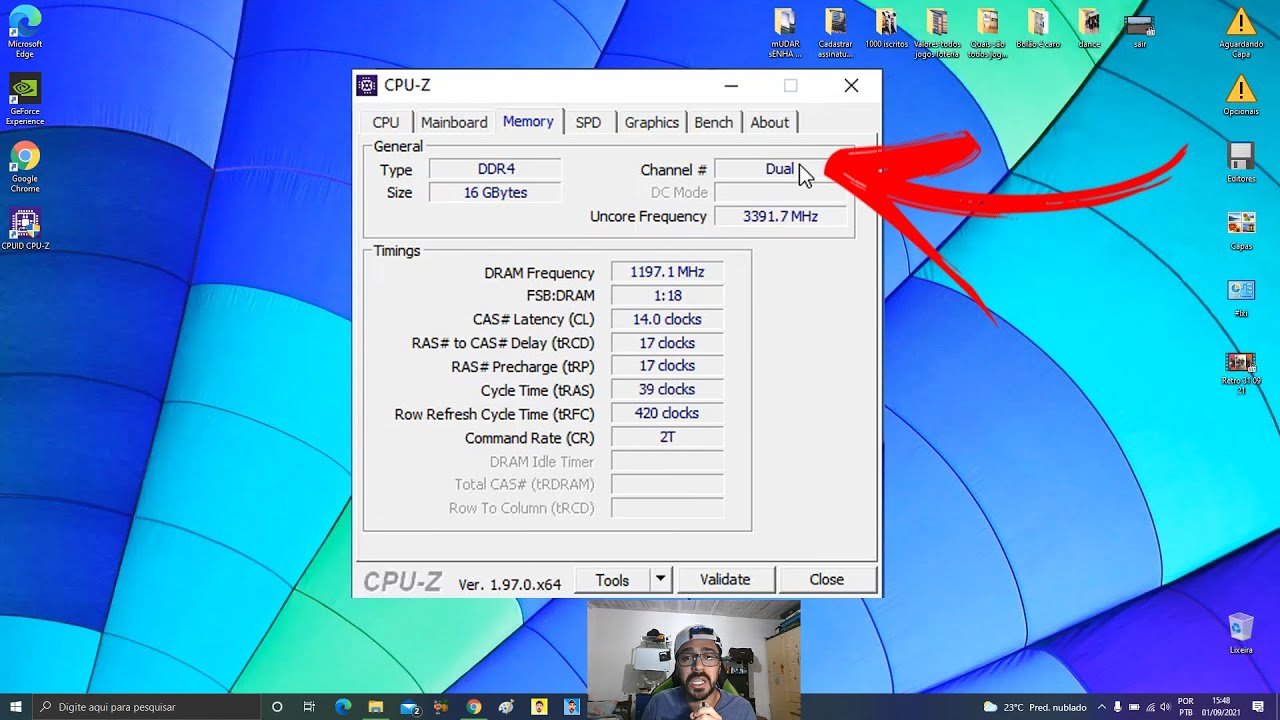Open Cortana circle in taskbar
Viewport: 1280px width, 720px height.
pyautogui.click(x=277, y=707)
